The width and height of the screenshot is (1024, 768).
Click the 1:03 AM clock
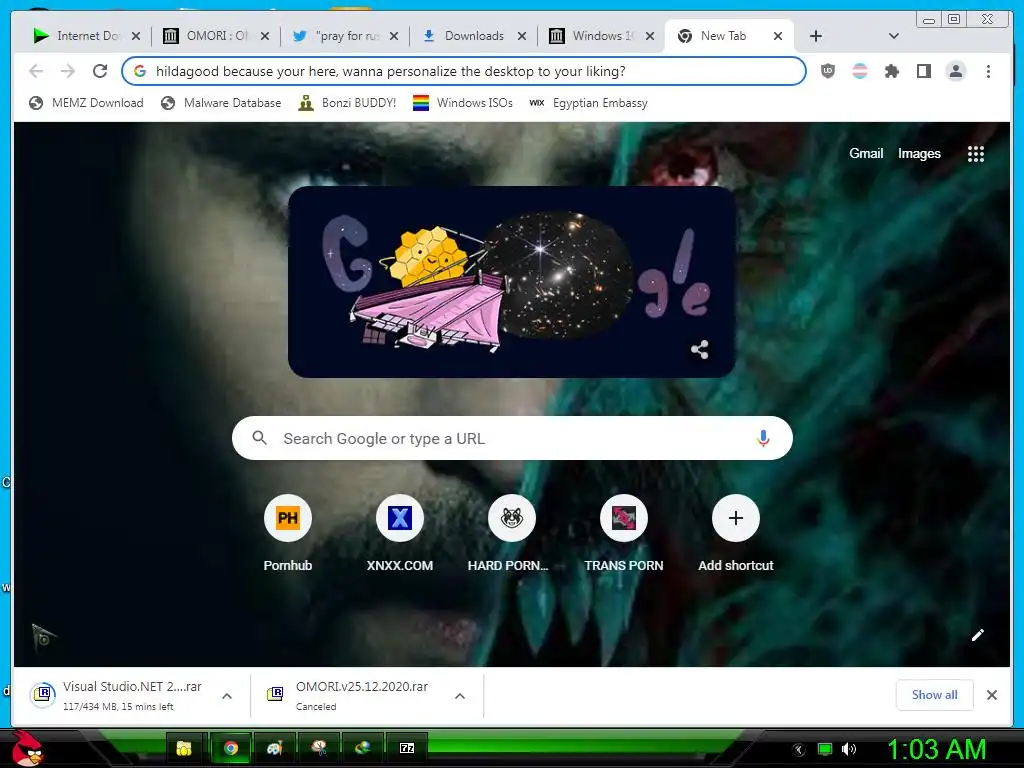coord(936,749)
